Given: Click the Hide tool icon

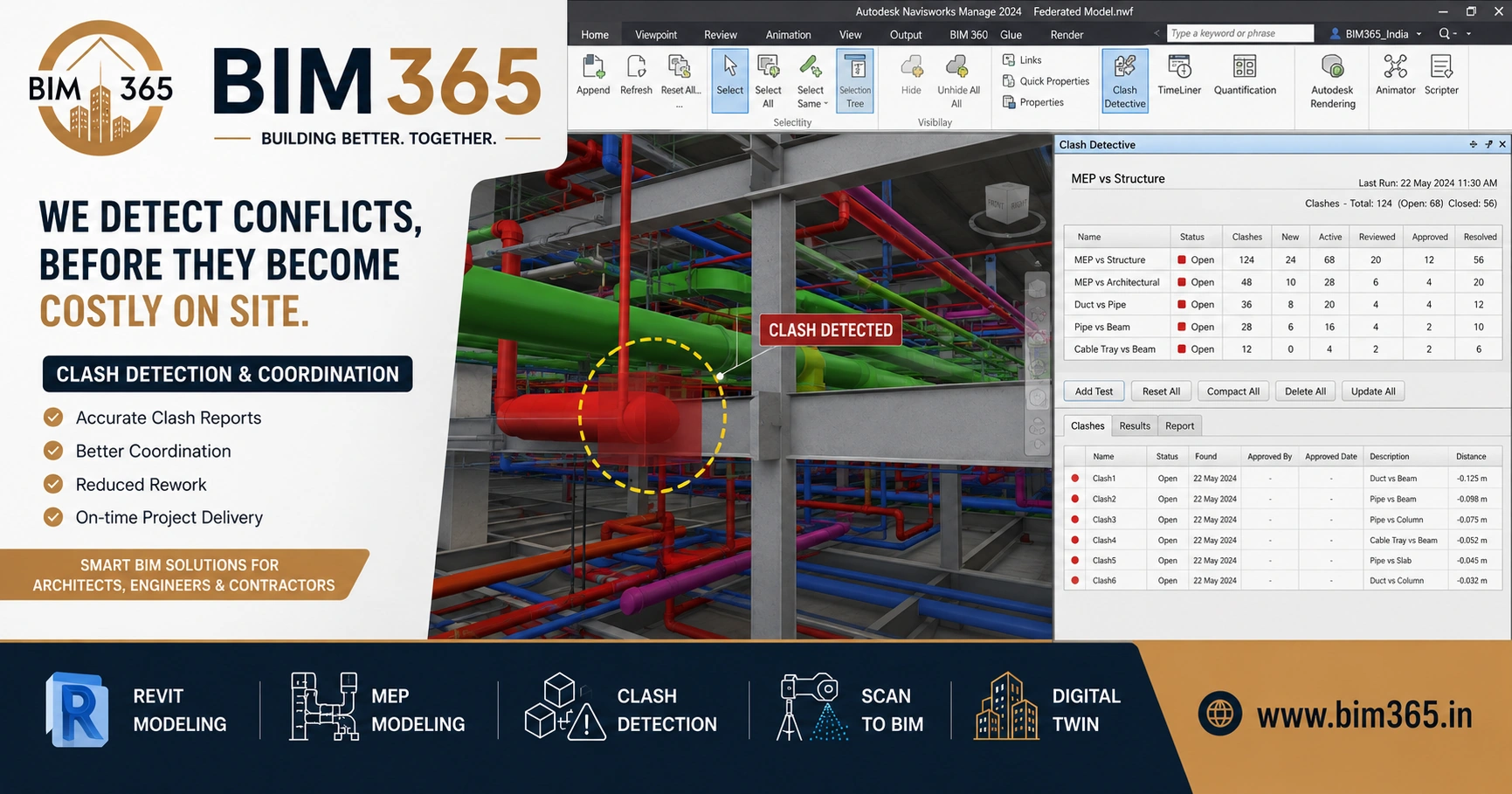Looking at the screenshot, I should click(911, 66).
